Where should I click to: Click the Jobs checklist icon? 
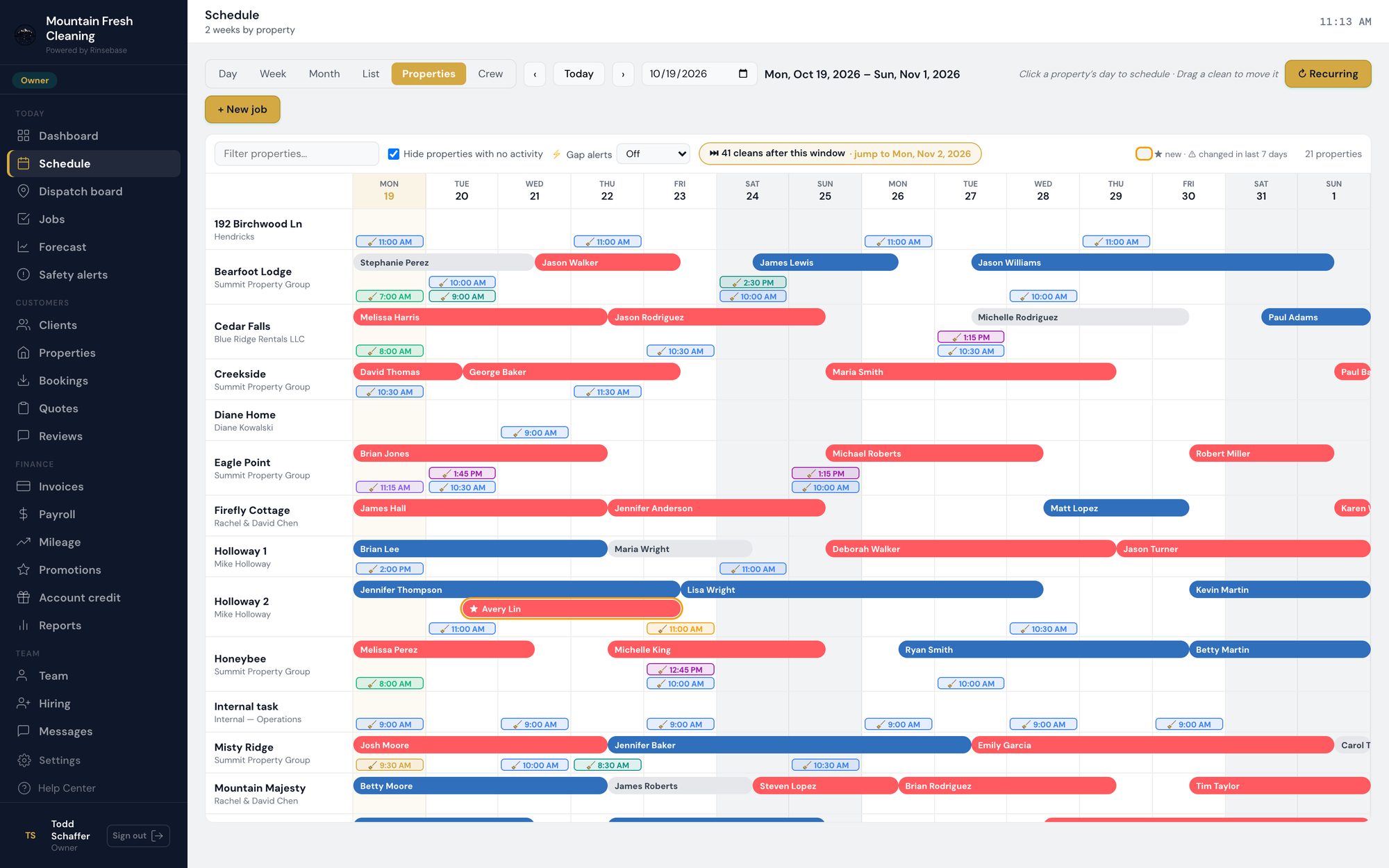tap(24, 219)
